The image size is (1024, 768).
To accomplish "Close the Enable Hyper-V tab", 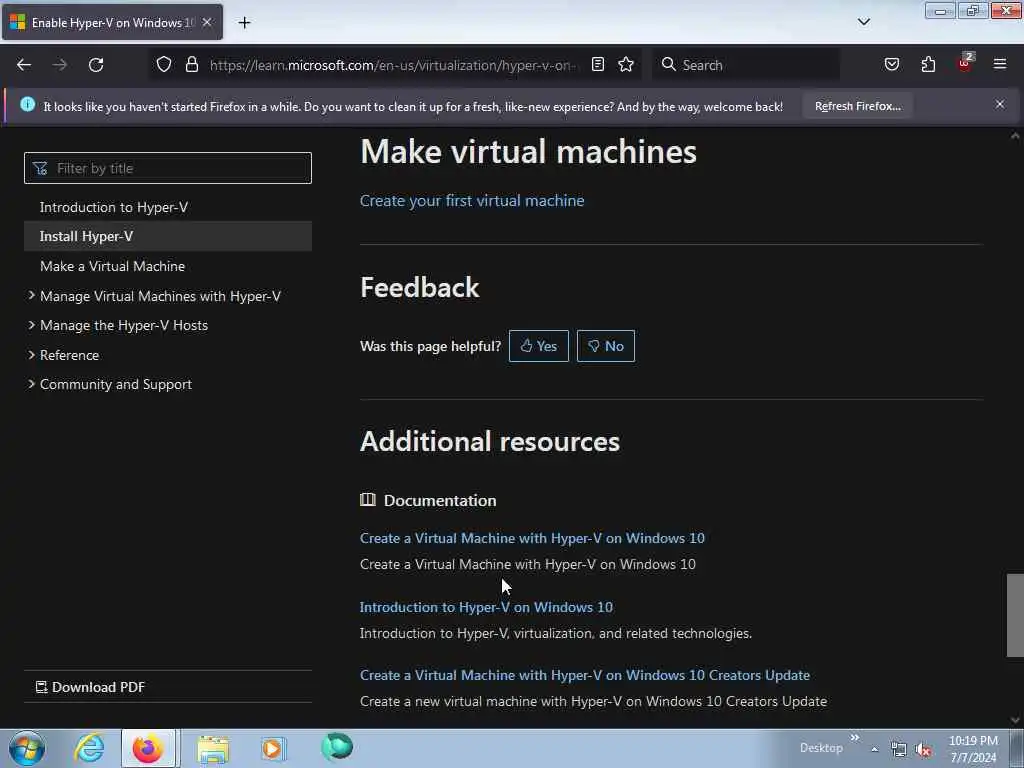I will pos(206,22).
